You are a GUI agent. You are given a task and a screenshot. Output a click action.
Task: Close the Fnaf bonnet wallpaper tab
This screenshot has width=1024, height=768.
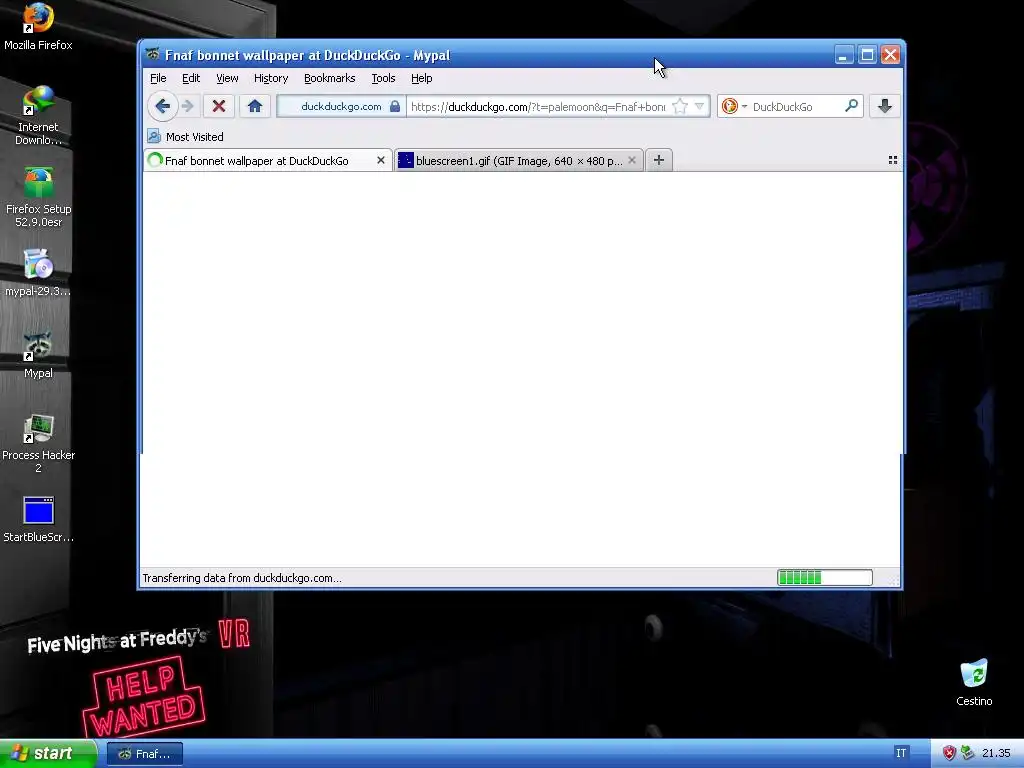[381, 160]
